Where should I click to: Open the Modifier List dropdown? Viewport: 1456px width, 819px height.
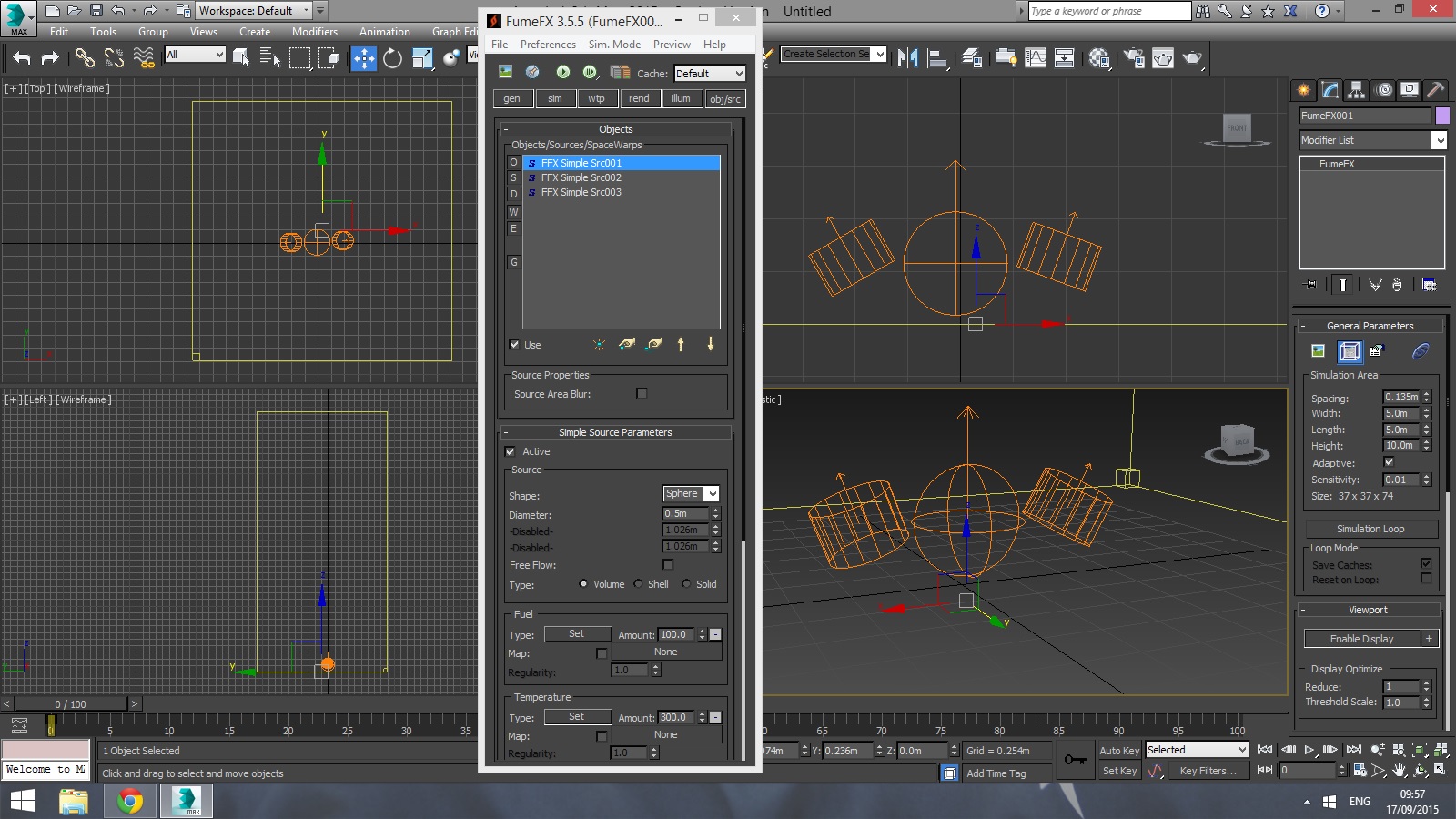pos(1372,140)
